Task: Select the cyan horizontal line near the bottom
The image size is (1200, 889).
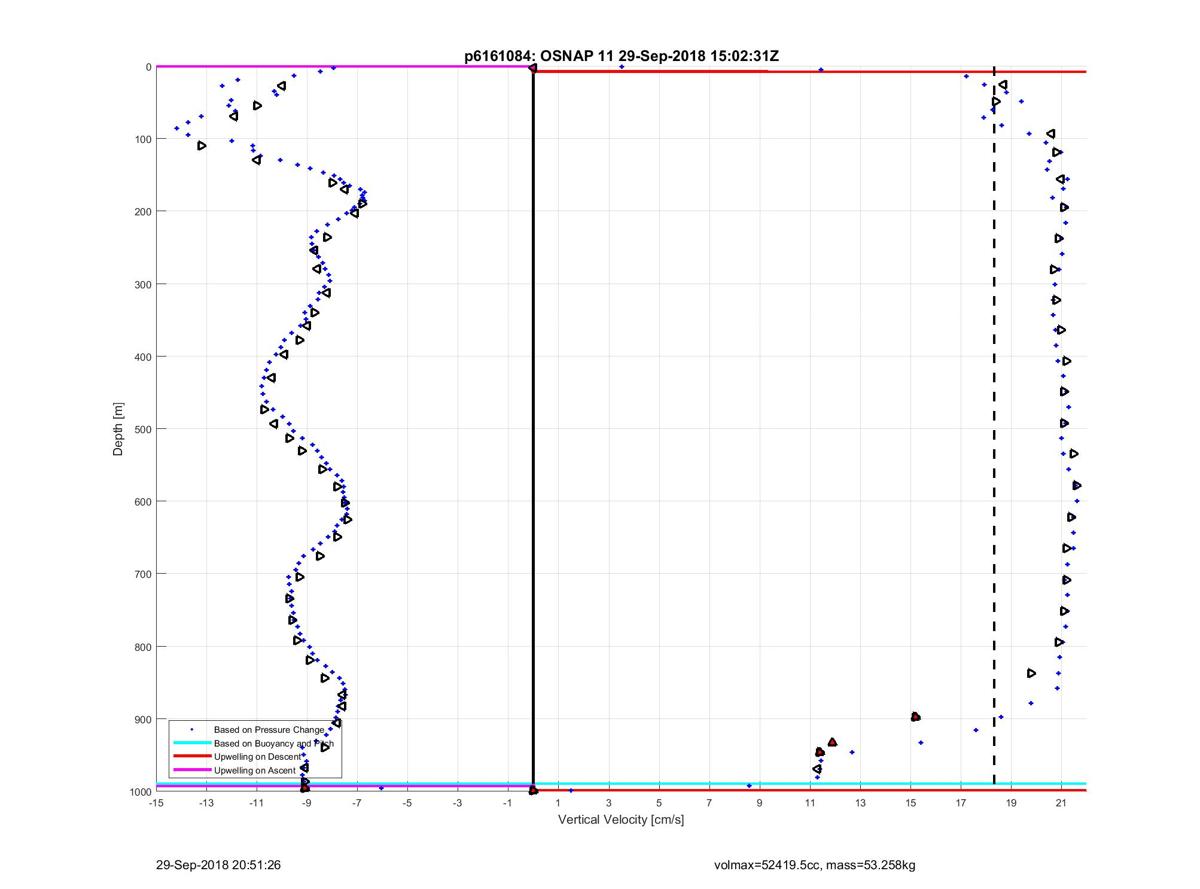Action: [620, 783]
